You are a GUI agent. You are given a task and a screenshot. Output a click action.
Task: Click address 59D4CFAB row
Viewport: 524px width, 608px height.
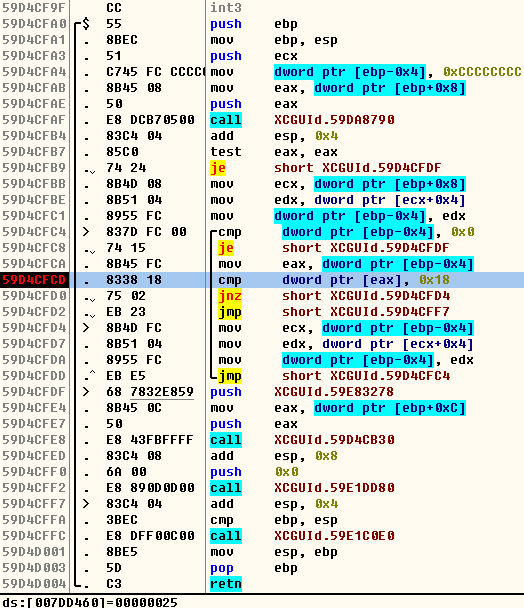click(x=34, y=88)
